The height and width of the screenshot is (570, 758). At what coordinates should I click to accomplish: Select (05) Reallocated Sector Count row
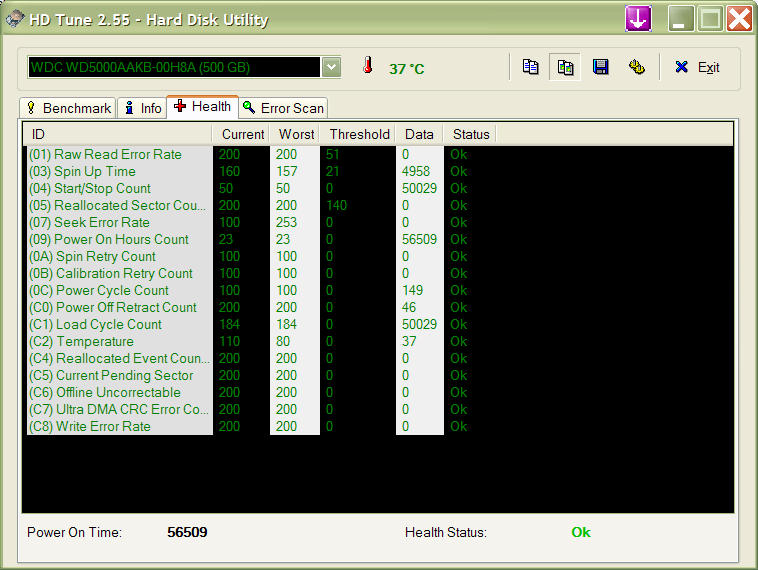117,205
